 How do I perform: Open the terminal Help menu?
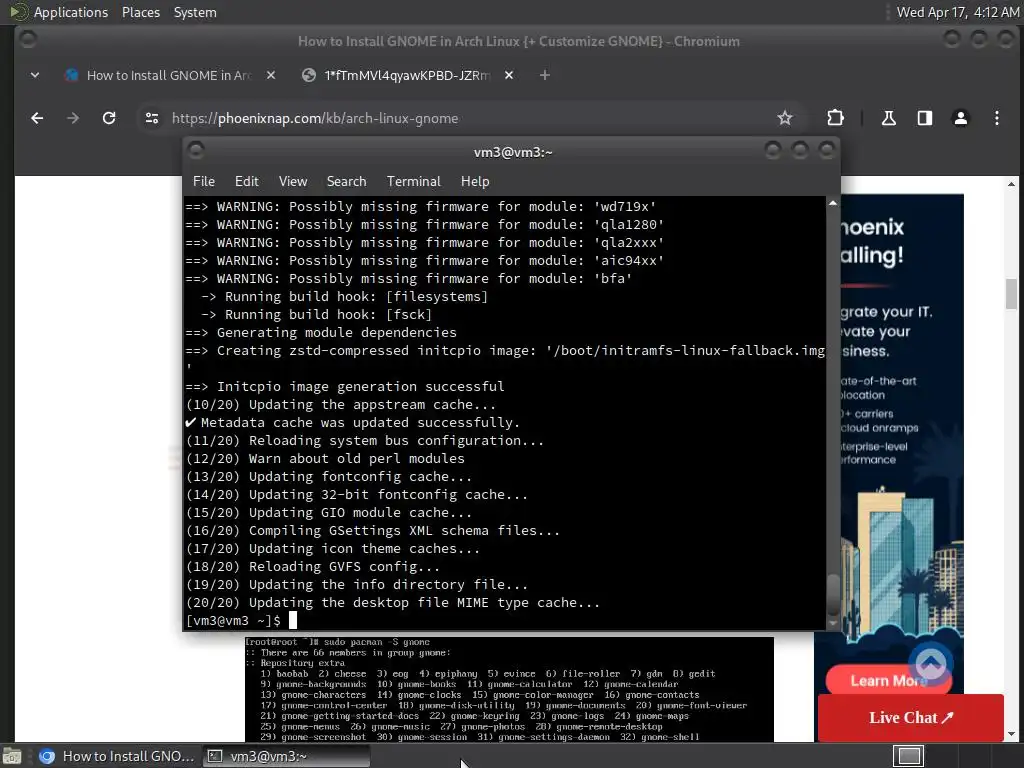pyautogui.click(x=475, y=182)
